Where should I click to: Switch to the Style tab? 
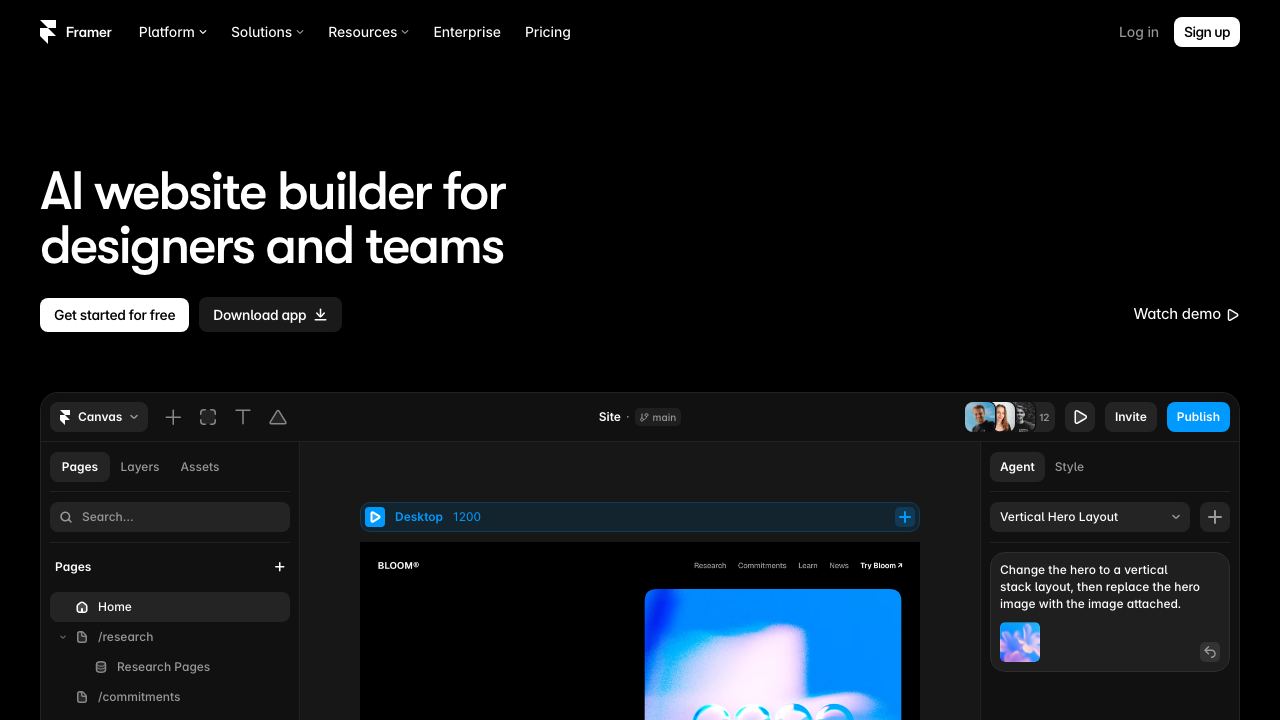point(1069,467)
